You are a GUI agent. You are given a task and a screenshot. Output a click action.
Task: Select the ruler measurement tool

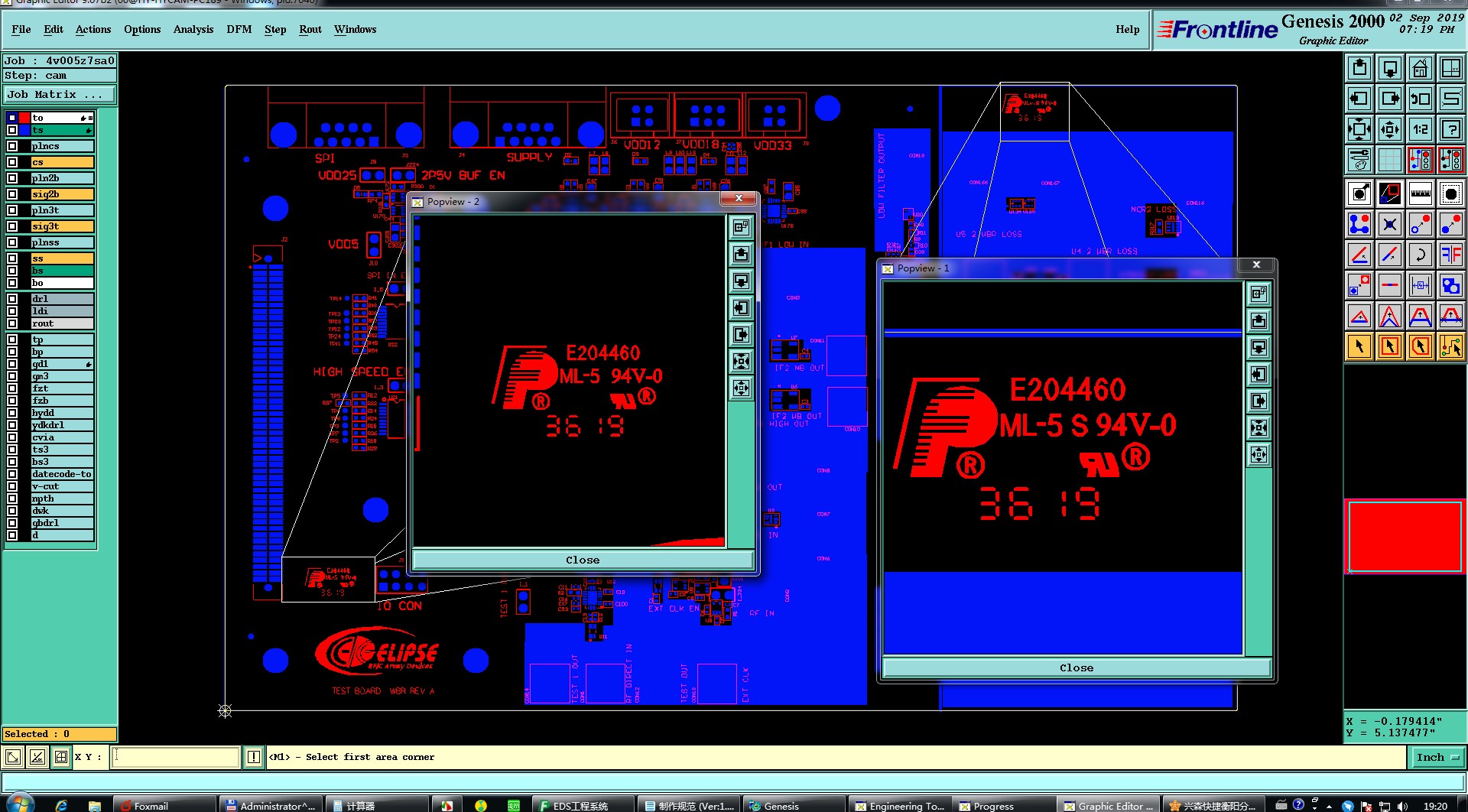[1420, 193]
